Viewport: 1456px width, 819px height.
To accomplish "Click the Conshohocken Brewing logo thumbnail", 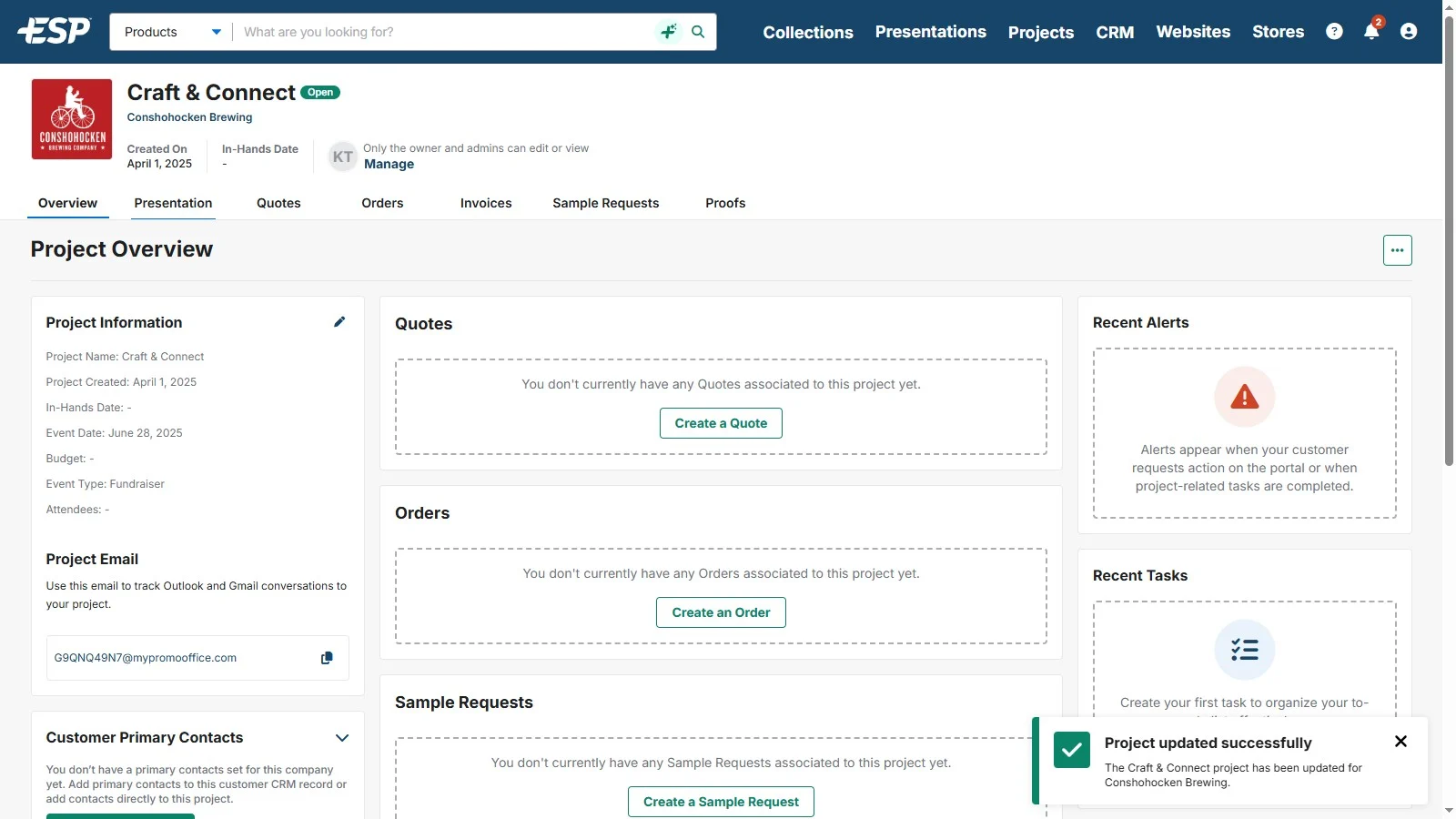I will pyautogui.click(x=72, y=119).
